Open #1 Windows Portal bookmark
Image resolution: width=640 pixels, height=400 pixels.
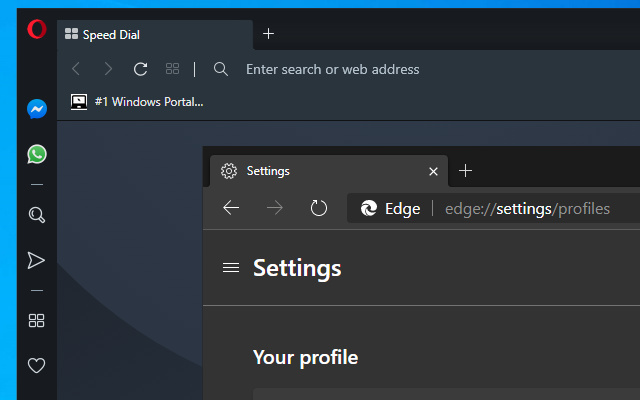tap(137, 102)
